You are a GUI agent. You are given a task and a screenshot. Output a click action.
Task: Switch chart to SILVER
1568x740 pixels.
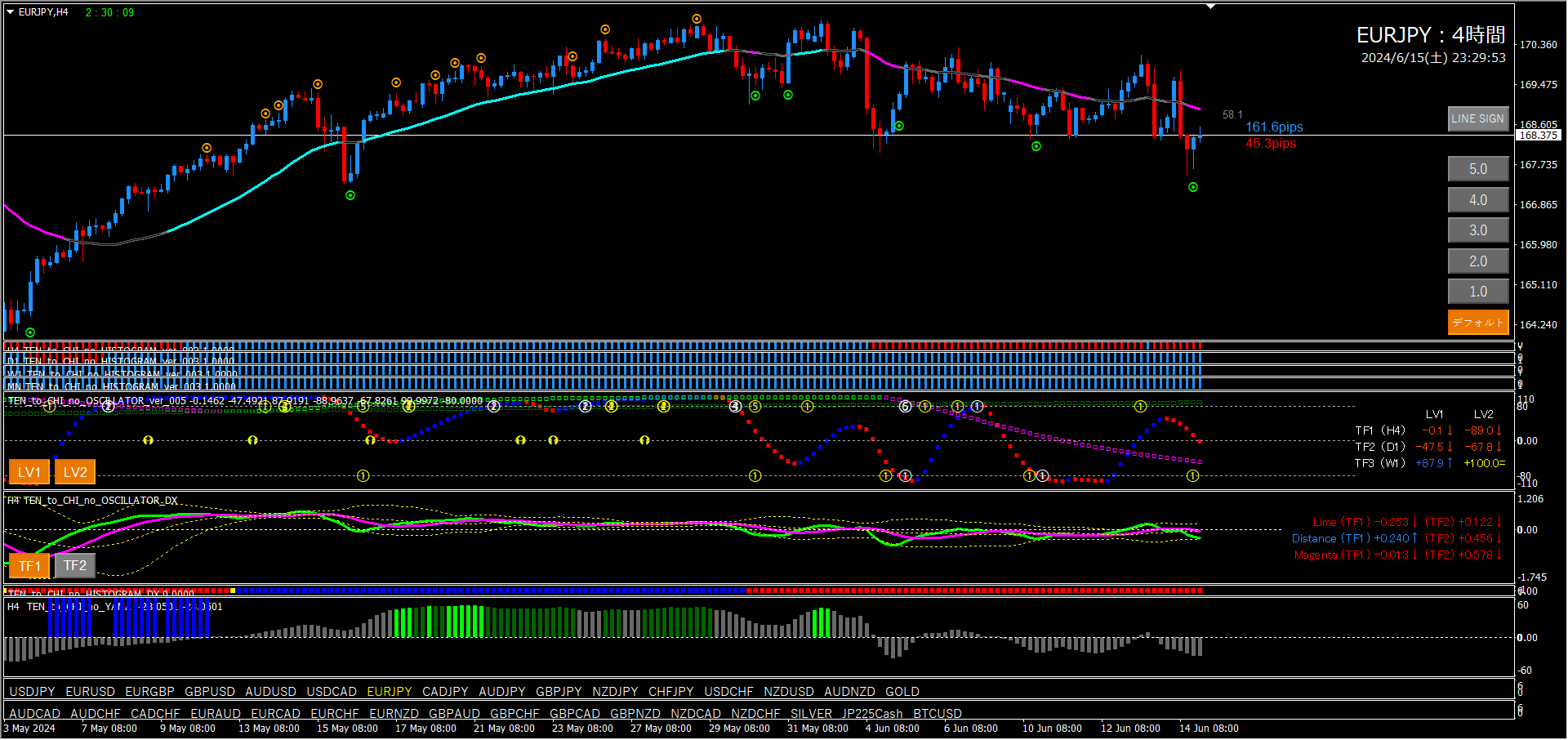(x=811, y=714)
